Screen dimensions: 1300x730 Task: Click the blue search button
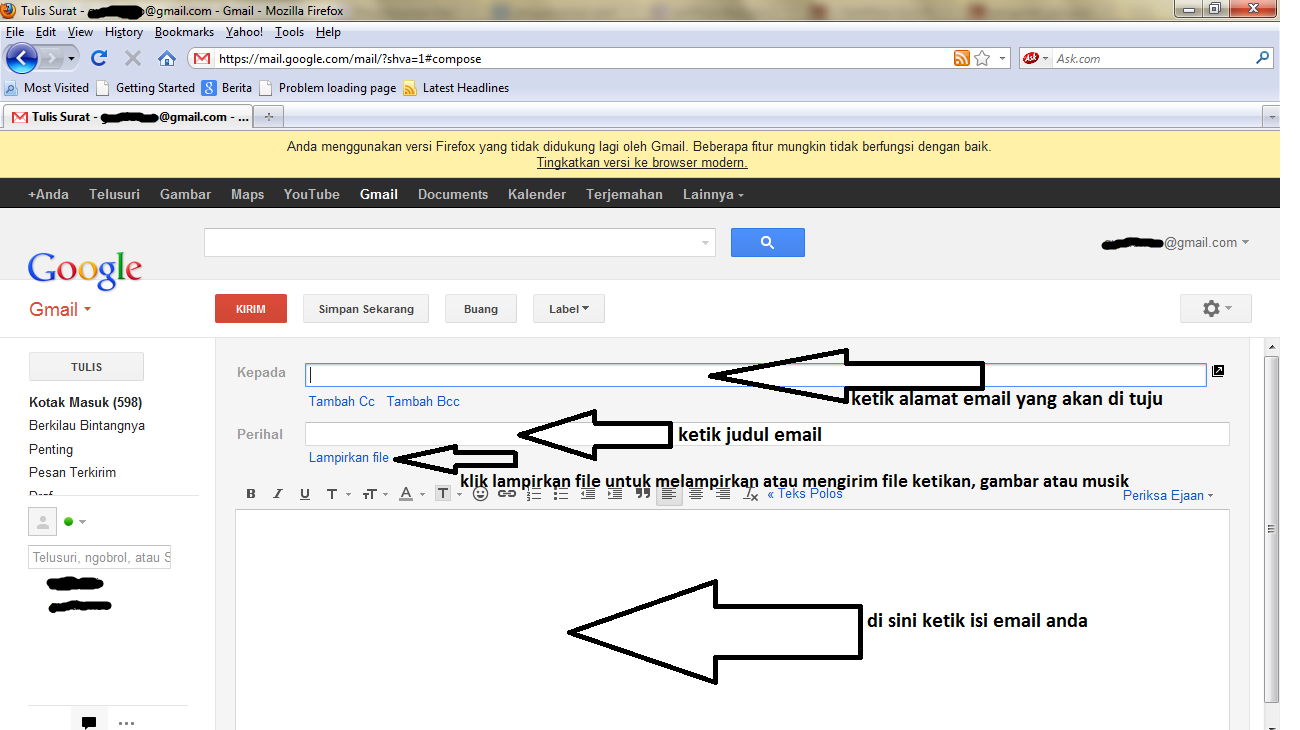pos(767,242)
